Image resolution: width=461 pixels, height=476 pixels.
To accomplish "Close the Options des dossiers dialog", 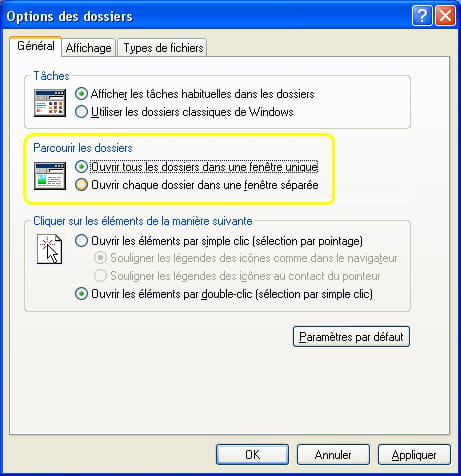I will coord(445,16).
